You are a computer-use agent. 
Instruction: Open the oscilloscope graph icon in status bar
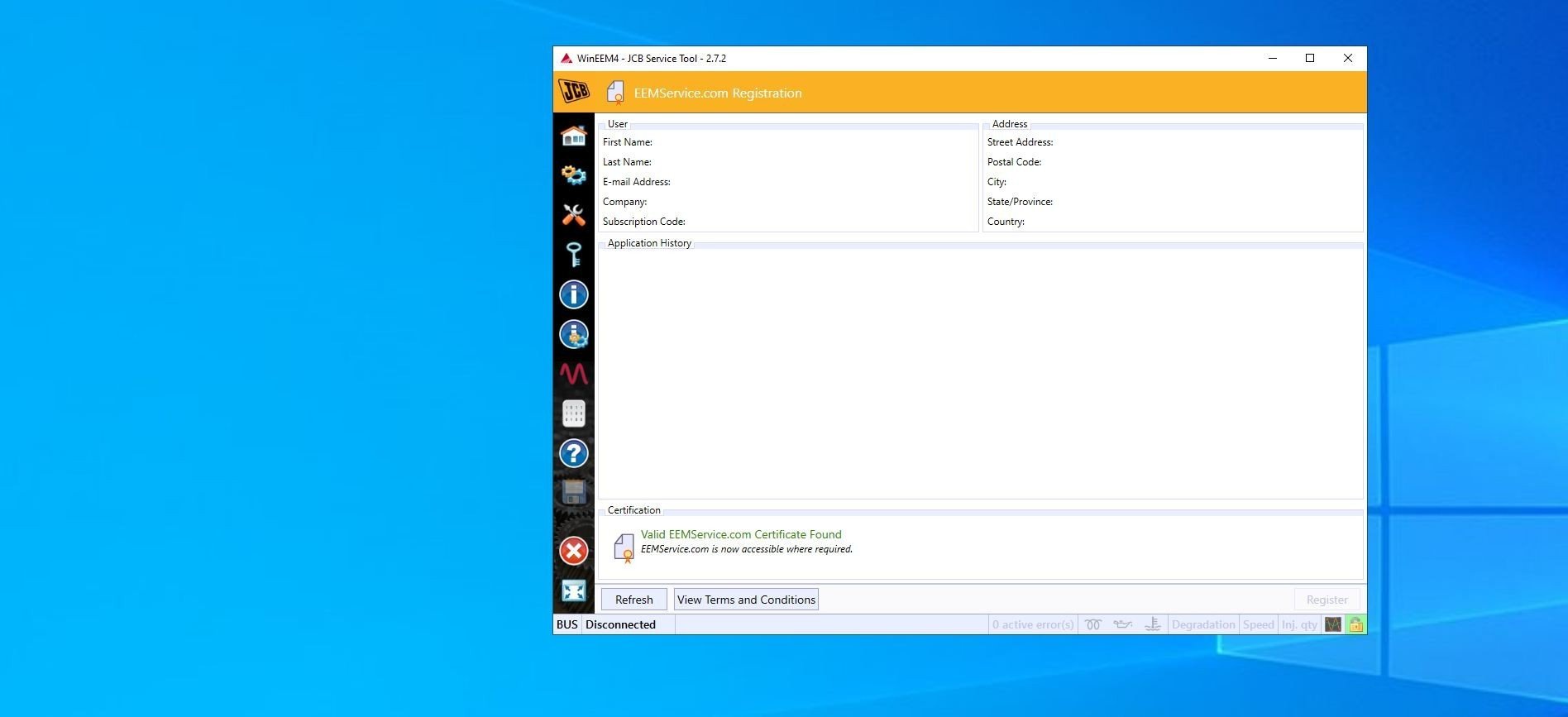point(1333,624)
